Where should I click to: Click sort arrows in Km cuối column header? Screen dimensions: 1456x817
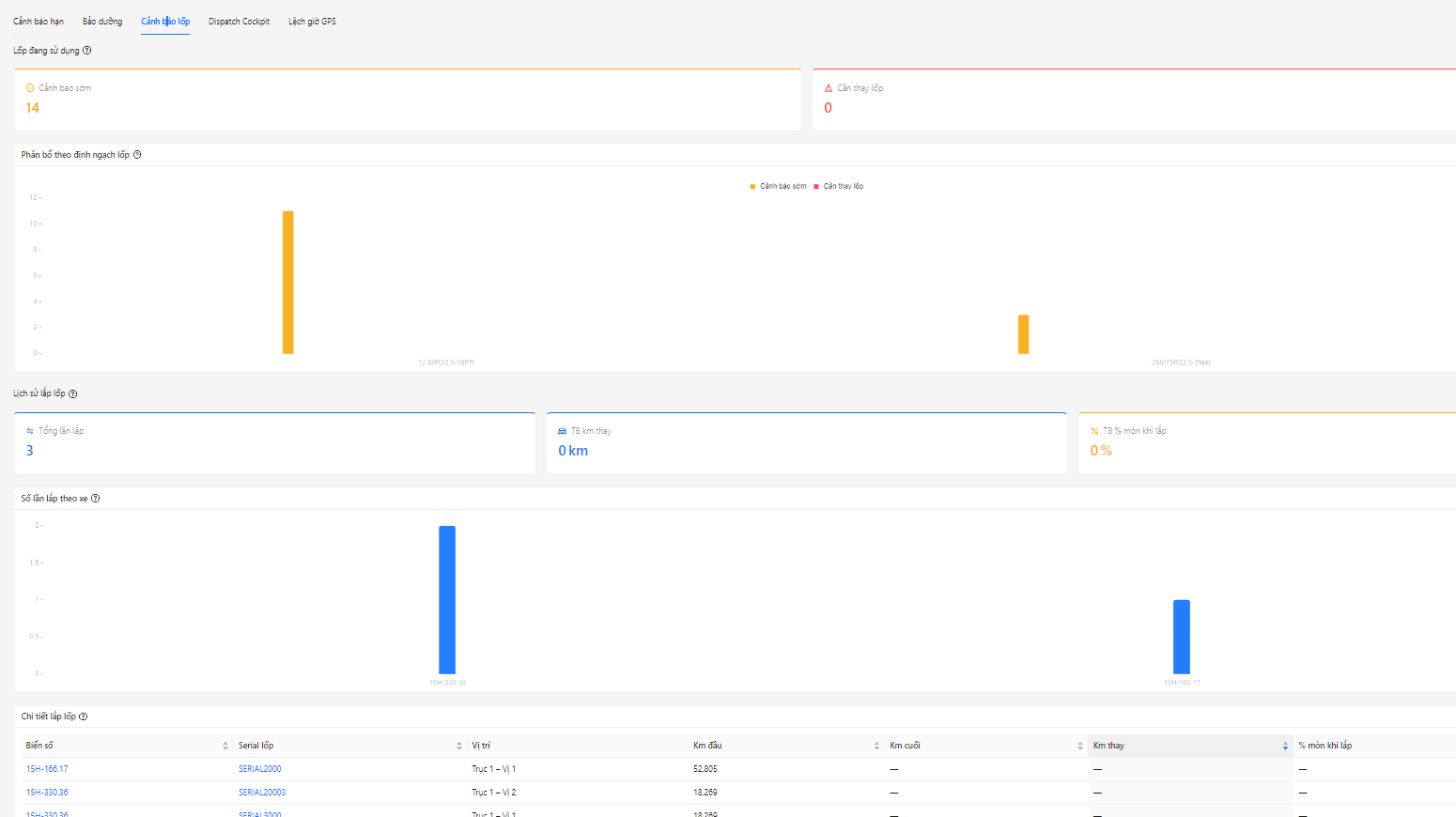[1080, 746]
